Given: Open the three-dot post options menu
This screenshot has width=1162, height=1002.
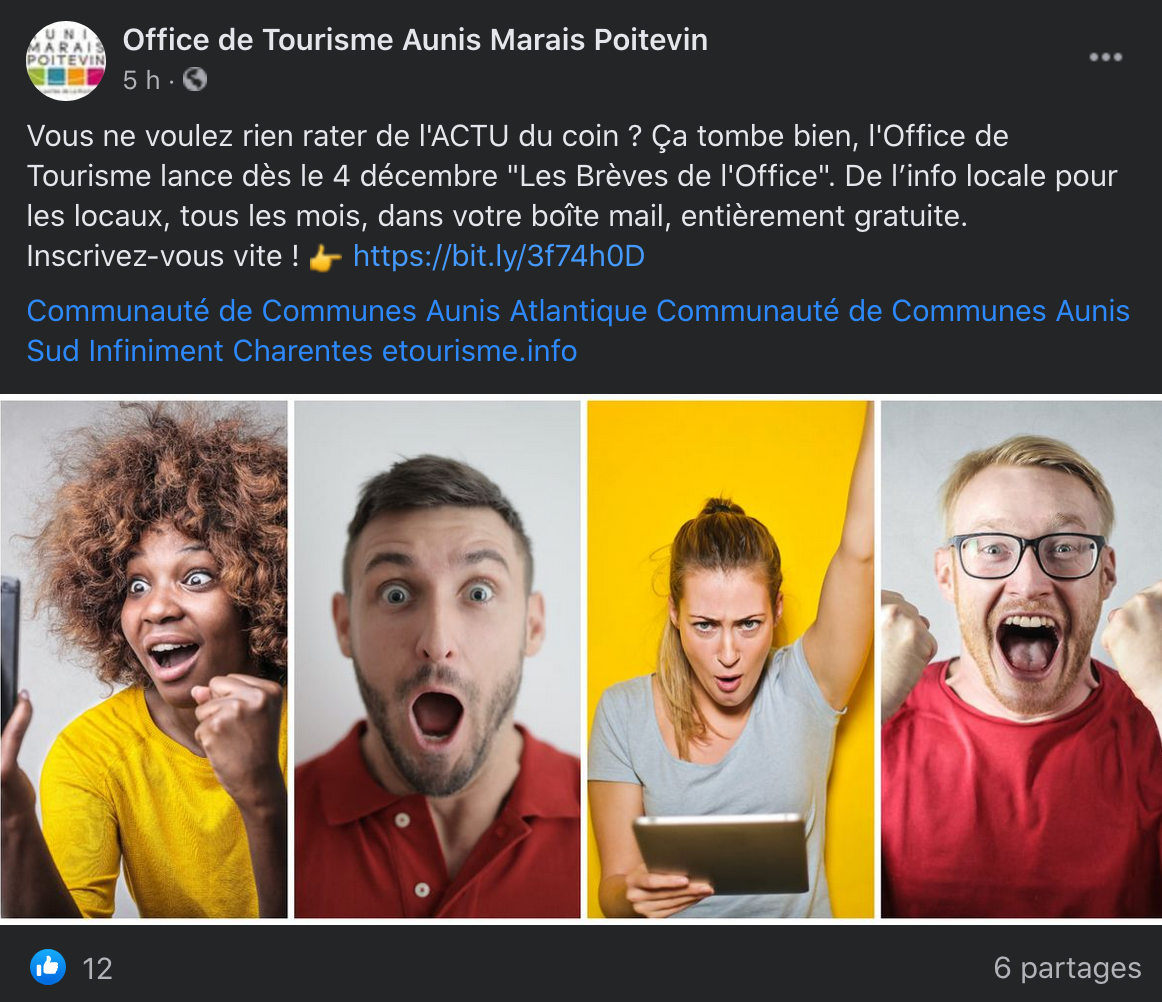Looking at the screenshot, I should click(1105, 57).
